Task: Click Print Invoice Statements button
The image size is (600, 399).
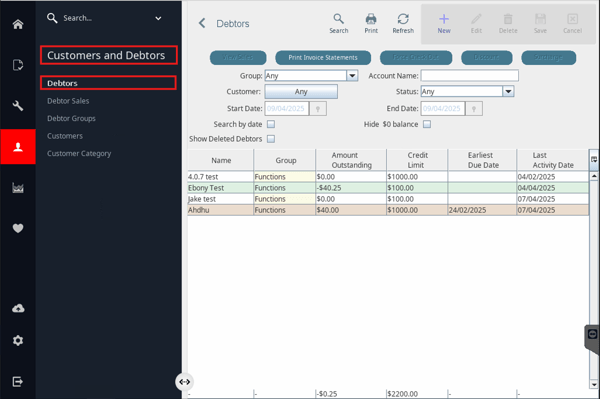Action: click(323, 58)
